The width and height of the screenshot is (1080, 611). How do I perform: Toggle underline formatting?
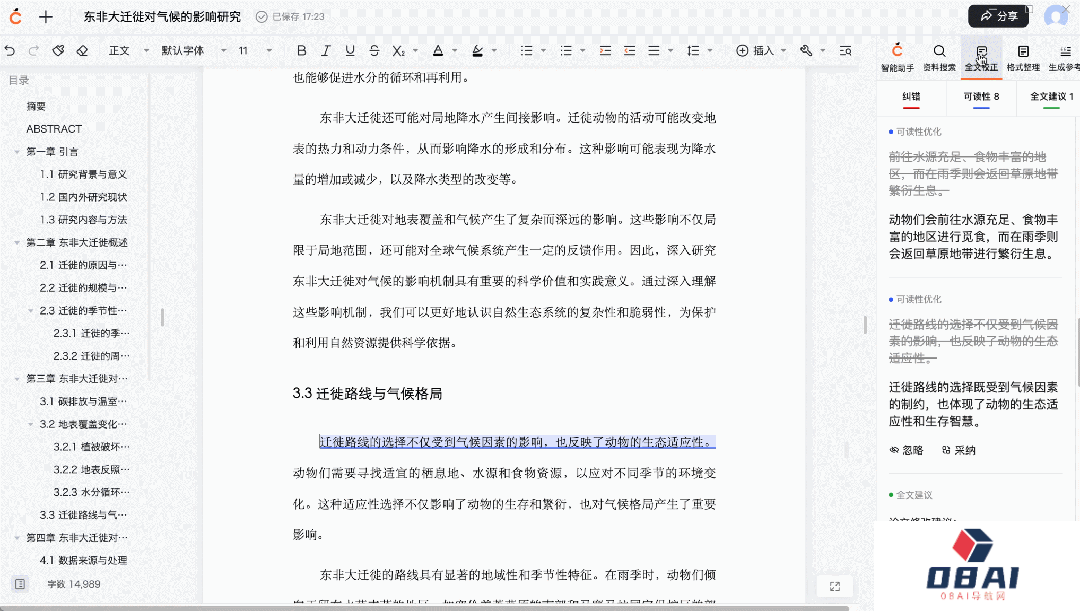pyautogui.click(x=349, y=51)
